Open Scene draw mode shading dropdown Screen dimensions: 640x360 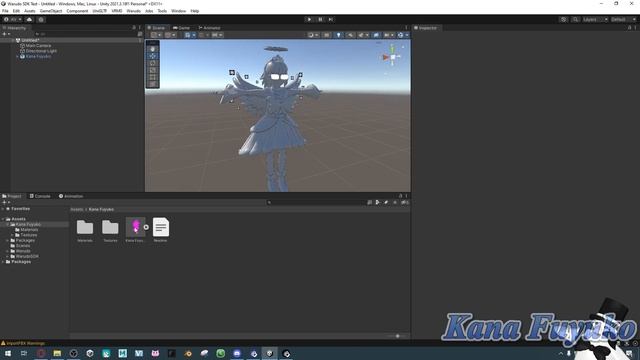pos(313,35)
